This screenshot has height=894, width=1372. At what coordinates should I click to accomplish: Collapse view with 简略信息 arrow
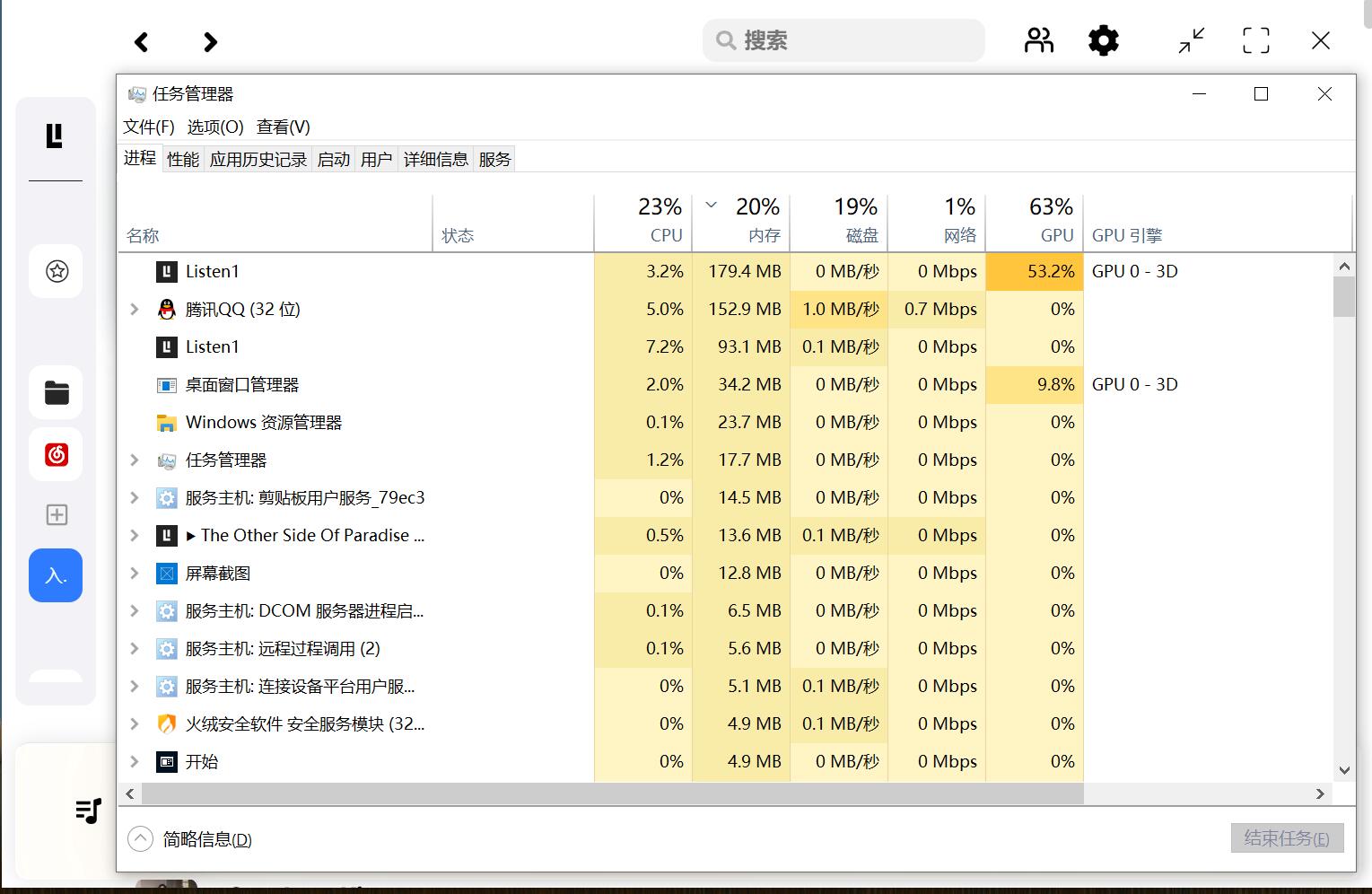point(140,838)
